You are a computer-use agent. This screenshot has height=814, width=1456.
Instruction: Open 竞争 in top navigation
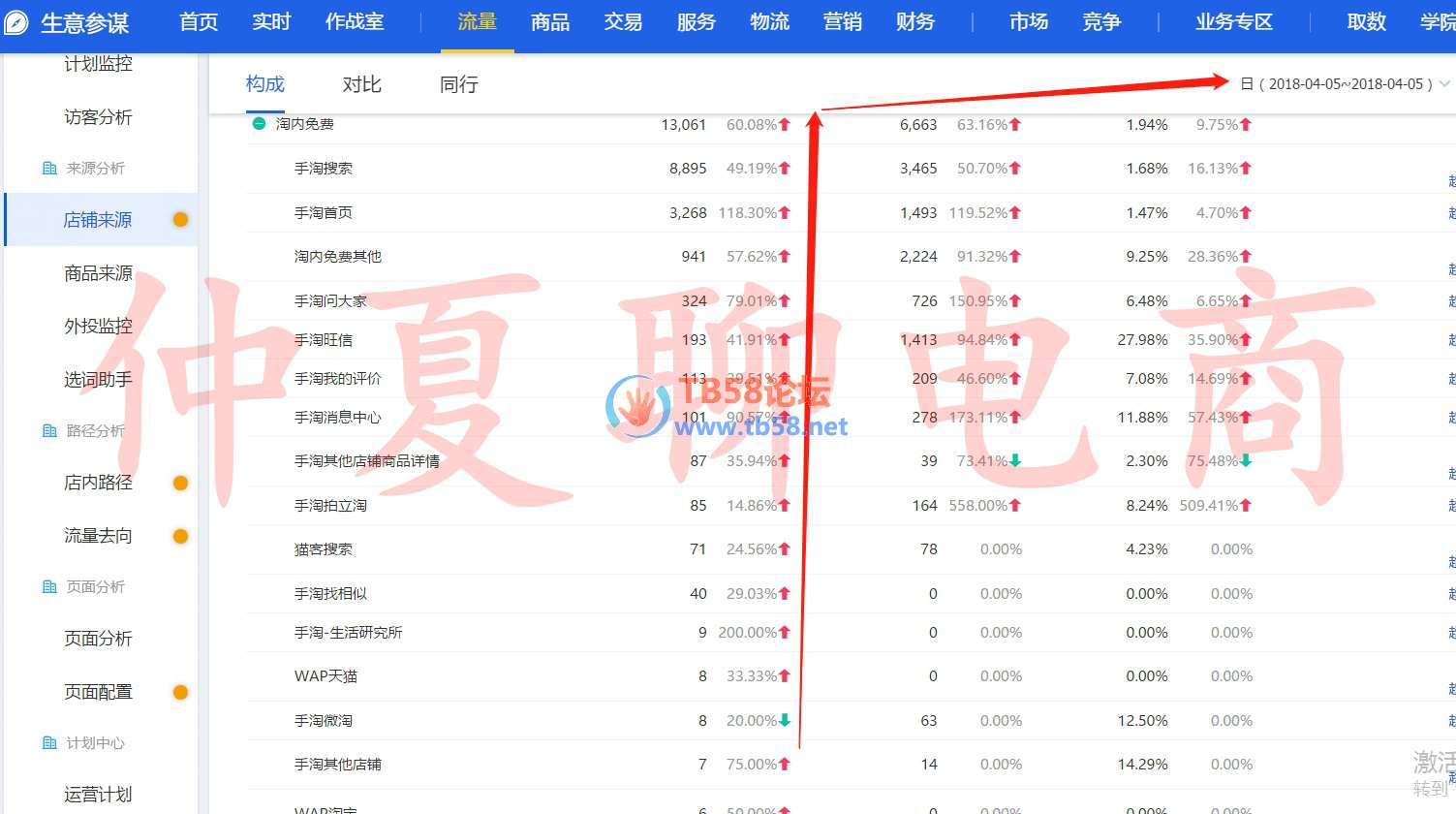[x=1101, y=22]
